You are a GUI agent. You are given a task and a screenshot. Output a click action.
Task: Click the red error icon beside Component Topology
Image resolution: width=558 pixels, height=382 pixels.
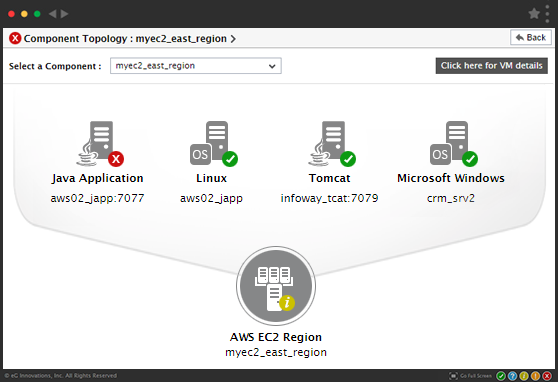(15, 38)
